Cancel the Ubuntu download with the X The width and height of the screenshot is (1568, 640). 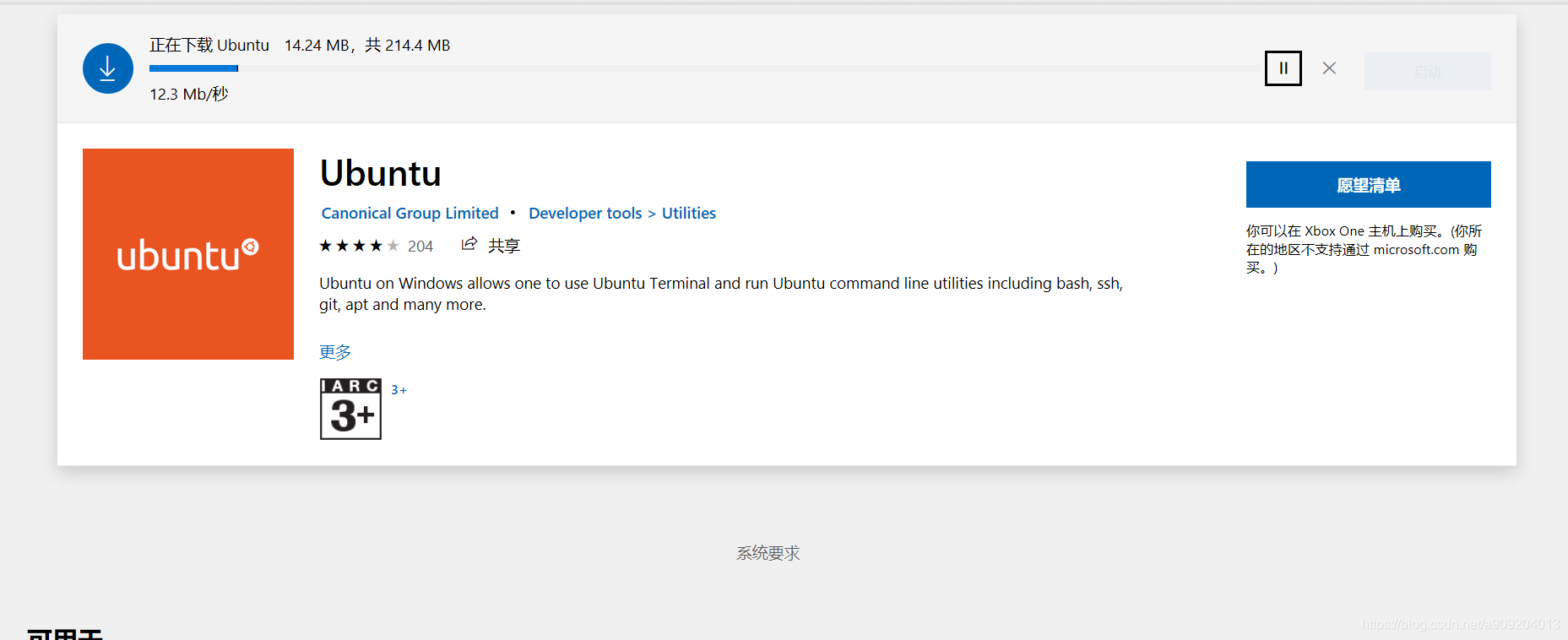pyautogui.click(x=1329, y=68)
